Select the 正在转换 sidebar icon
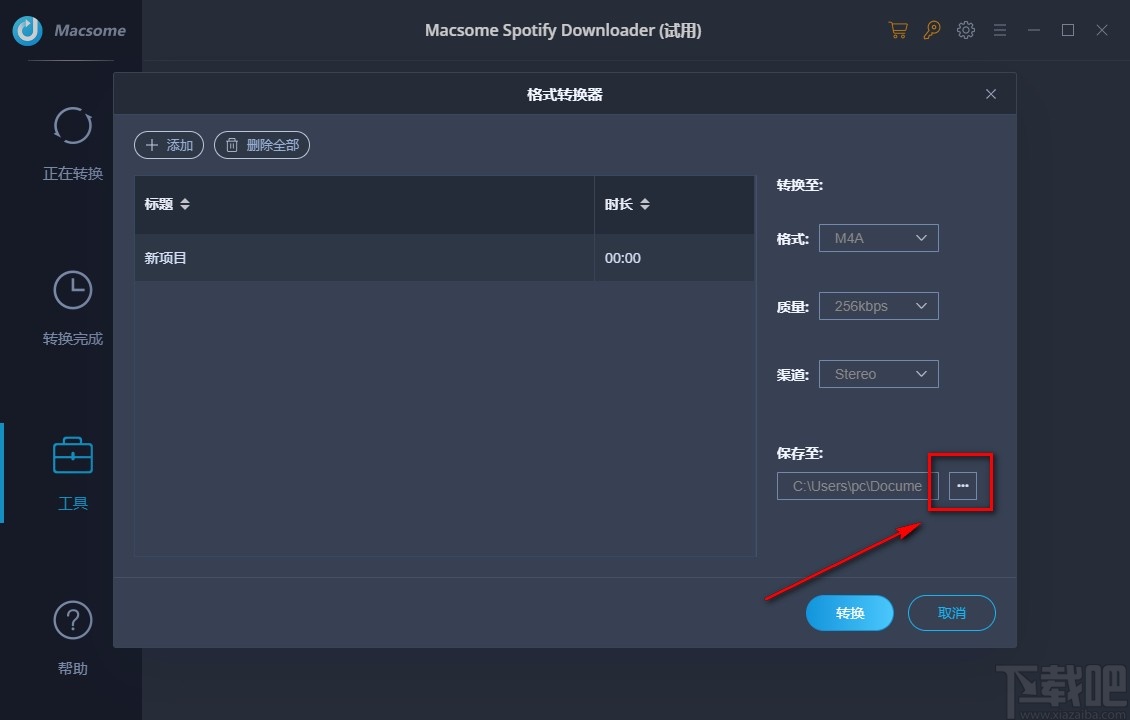 tap(72, 126)
